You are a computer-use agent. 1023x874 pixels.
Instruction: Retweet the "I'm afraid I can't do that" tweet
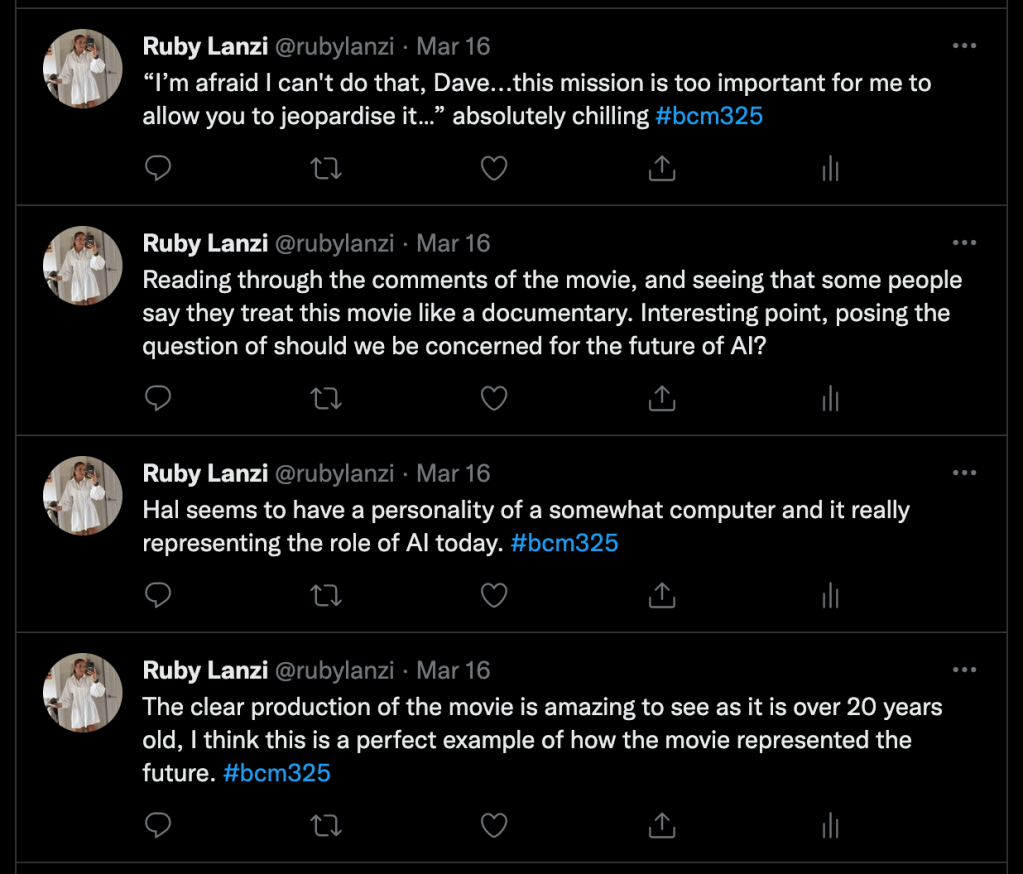pyautogui.click(x=326, y=169)
